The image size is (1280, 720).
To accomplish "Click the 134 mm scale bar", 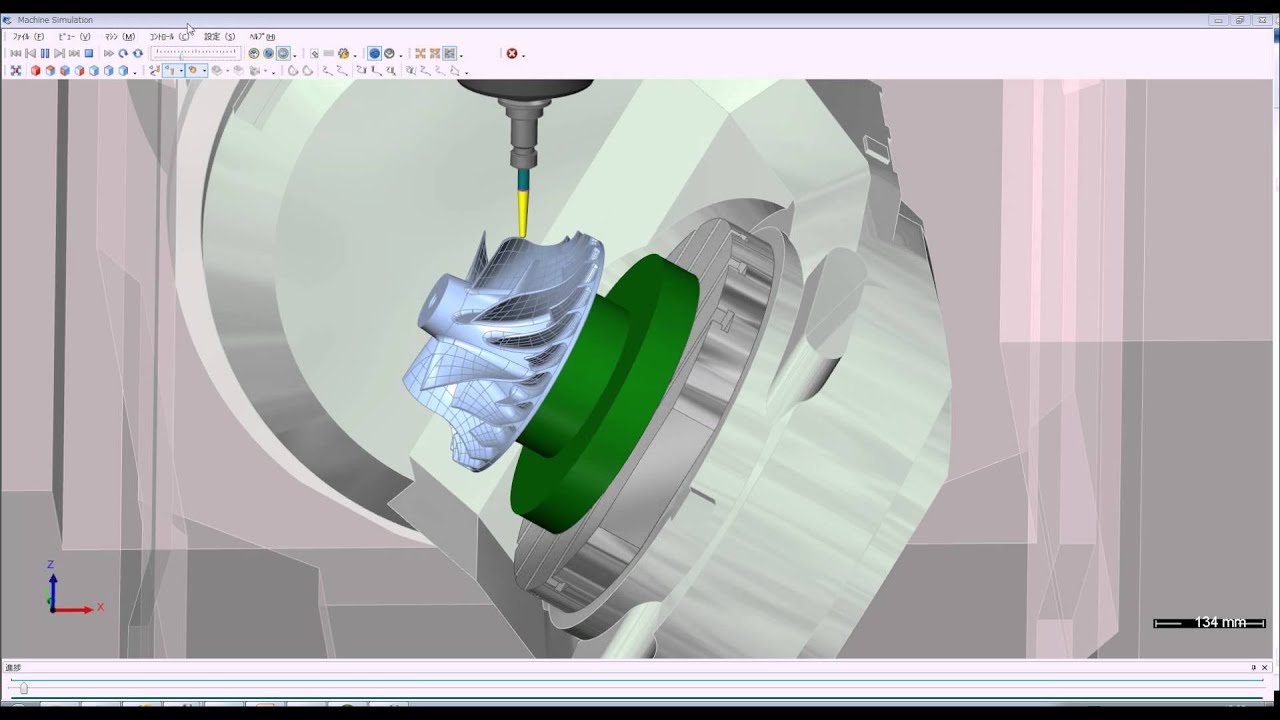I will point(1209,623).
